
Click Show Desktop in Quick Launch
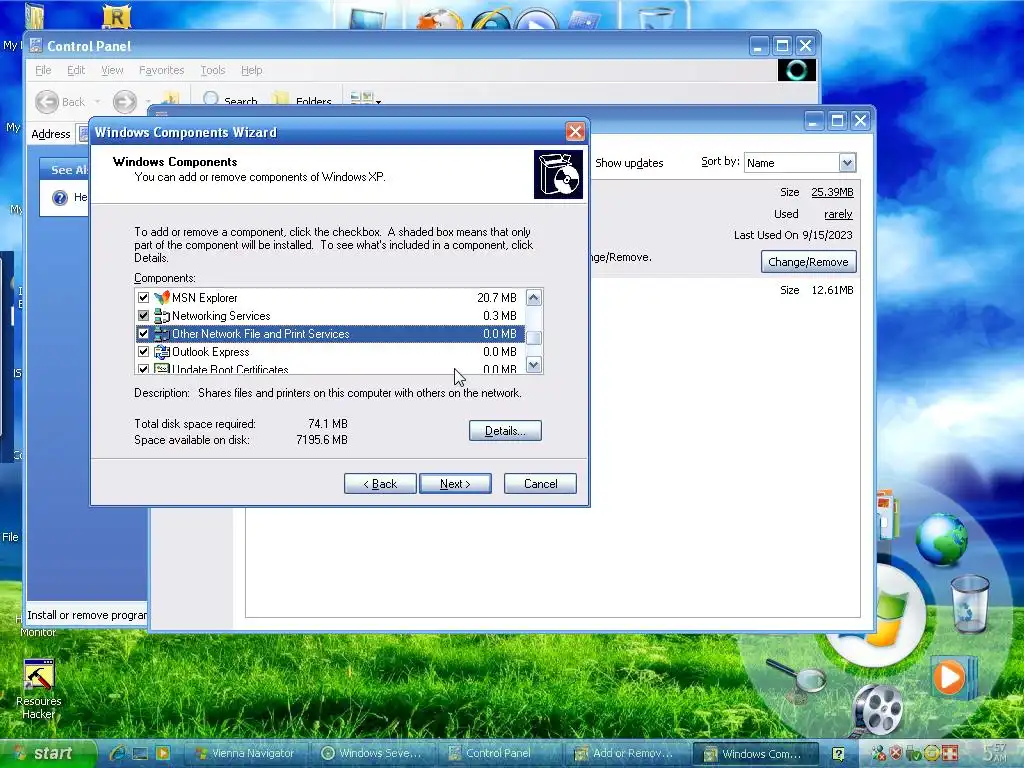[140, 754]
